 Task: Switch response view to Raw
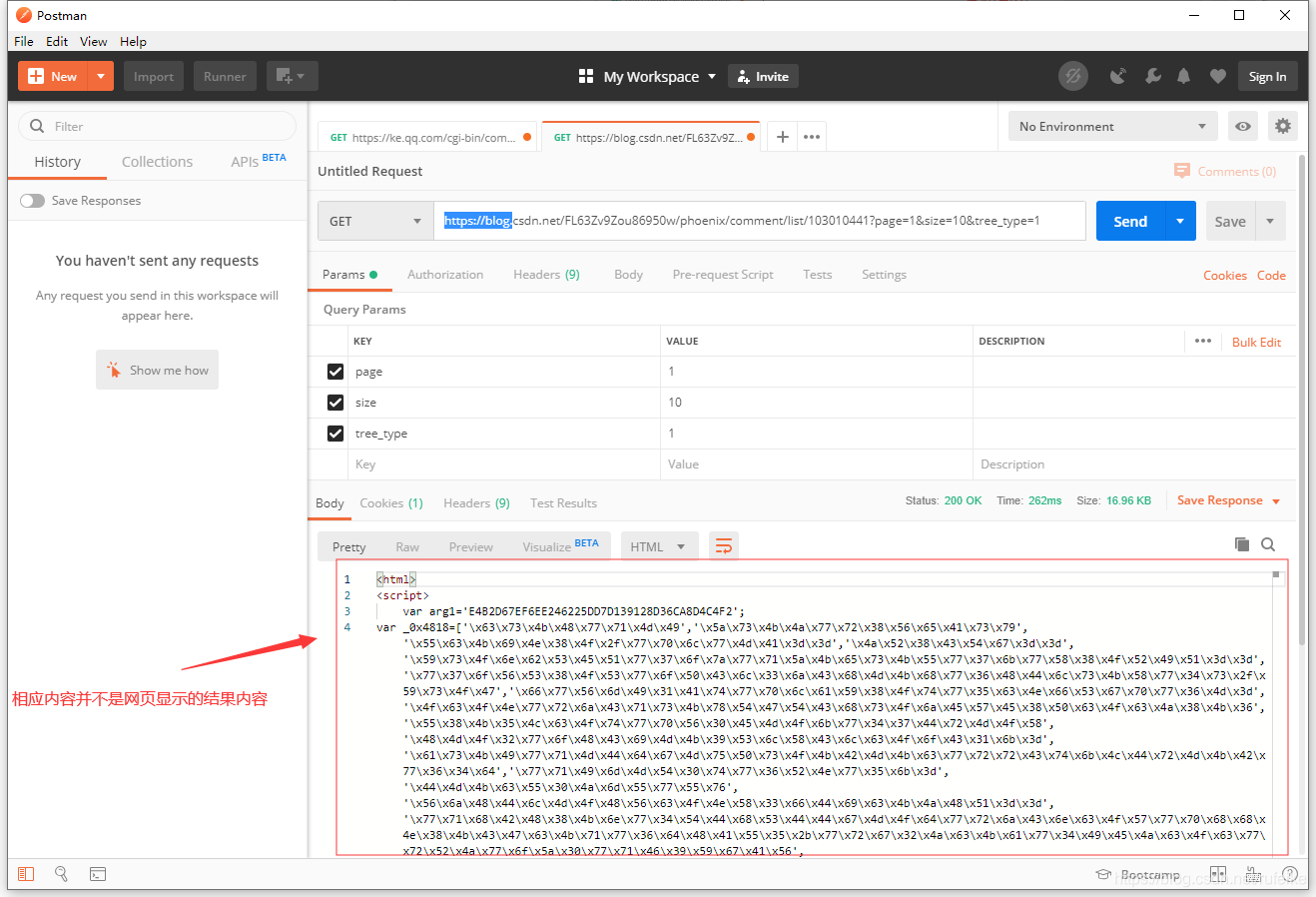pos(407,546)
